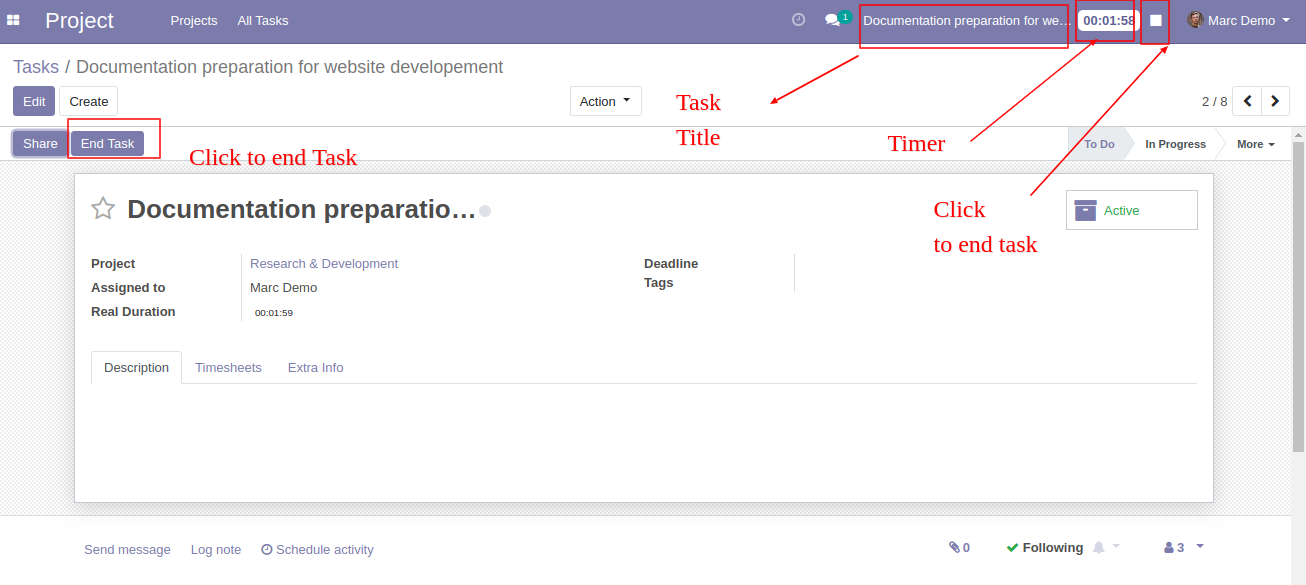1306x585 pixels.
Task: Toggle the Active archive button
Action: pyautogui.click(x=1131, y=210)
